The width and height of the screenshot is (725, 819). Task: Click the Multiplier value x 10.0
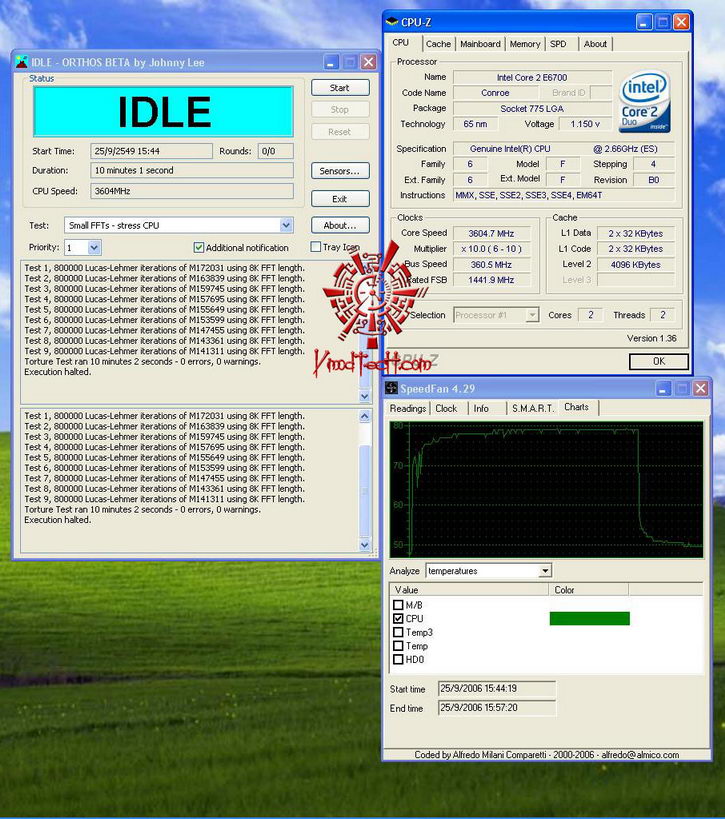[x=492, y=249]
